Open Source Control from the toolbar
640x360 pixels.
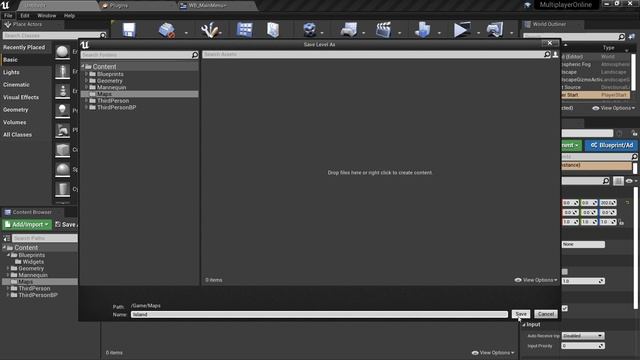pyautogui.click(x=167, y=30)
